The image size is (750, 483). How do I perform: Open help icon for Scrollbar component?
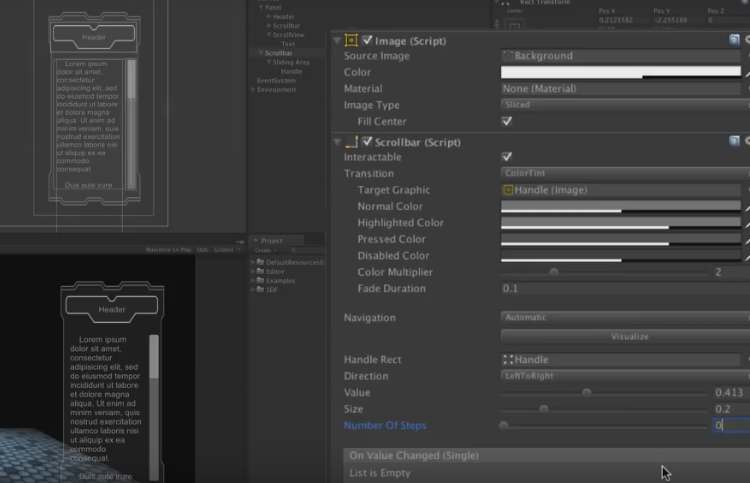click(734, 142)
